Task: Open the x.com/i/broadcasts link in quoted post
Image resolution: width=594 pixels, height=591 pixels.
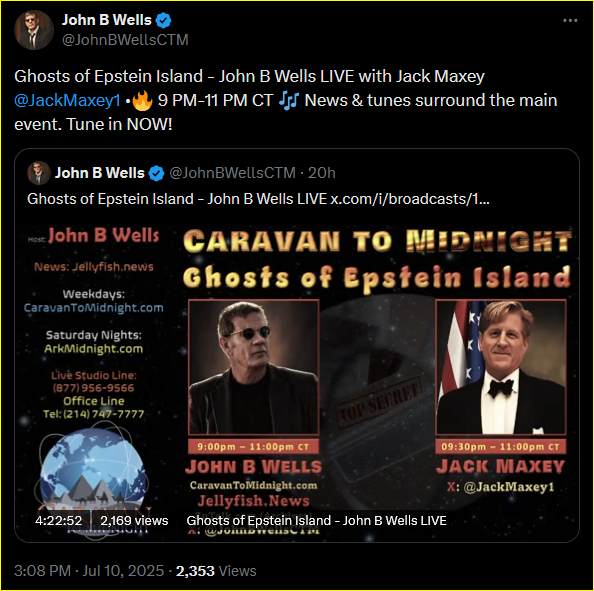Action: coord(410,199)
